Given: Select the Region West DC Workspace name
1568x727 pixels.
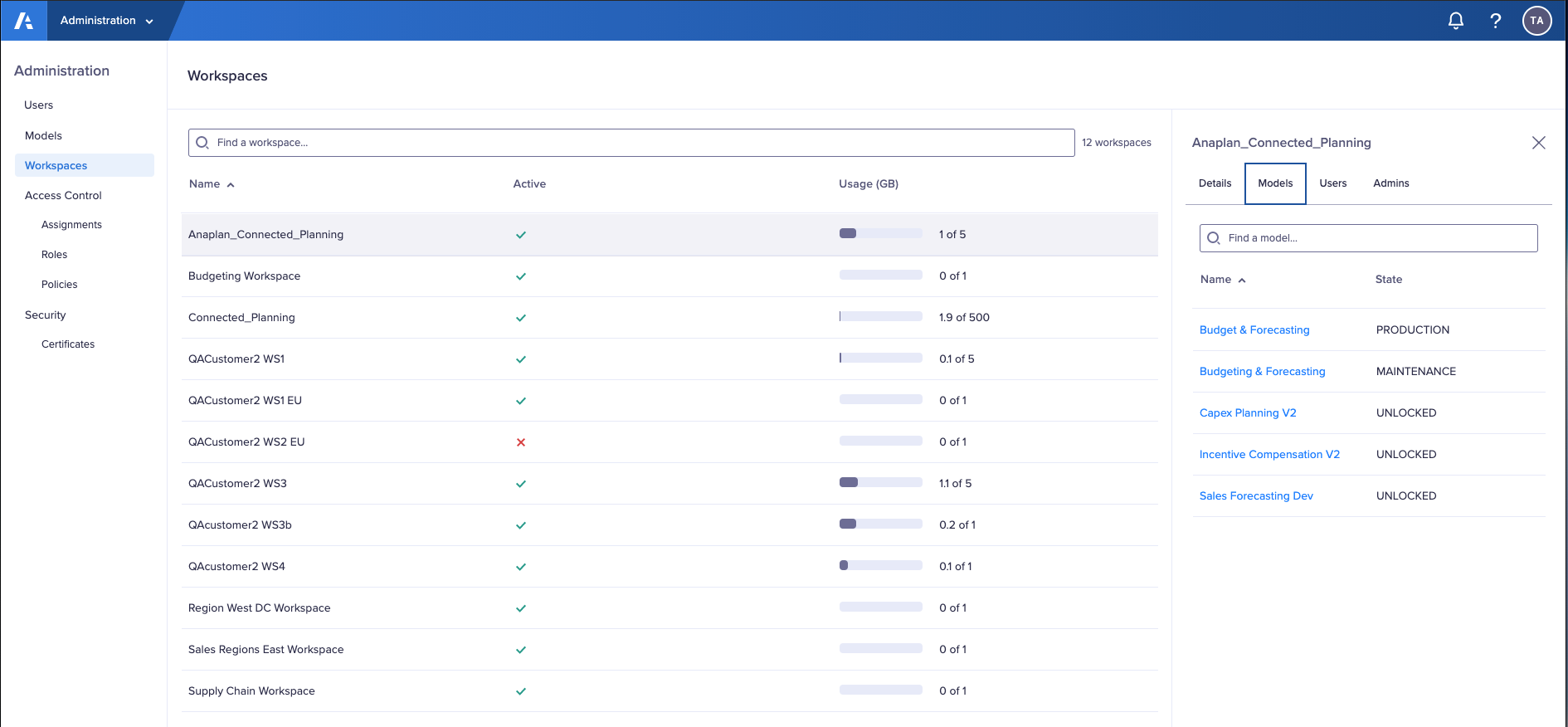Looking at the screenshot, I should tap(259, 608).
